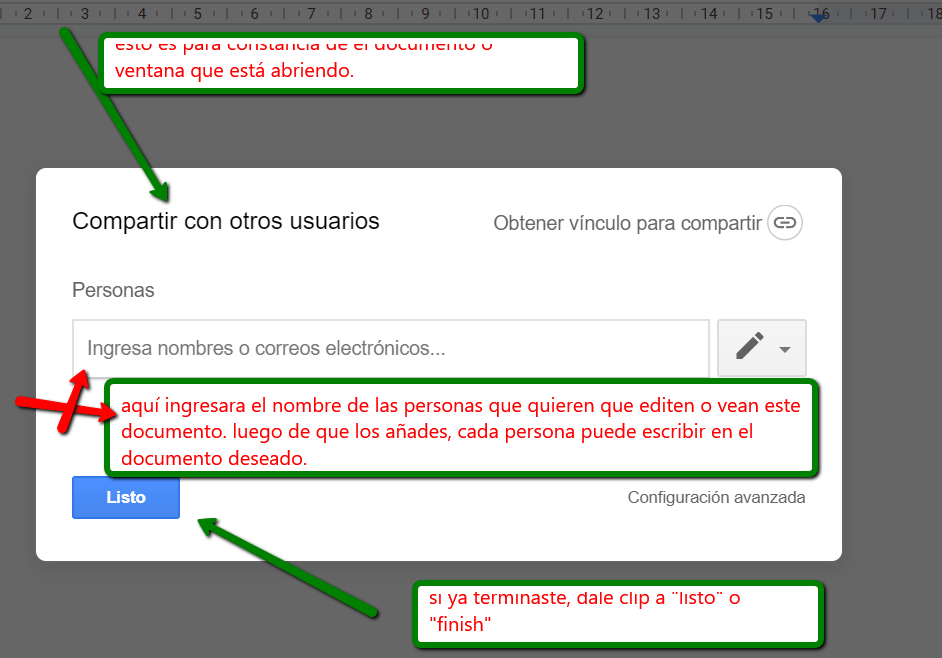Click the number 5 on the ruler
This screenshot has height=658, width=942.
[x=198, y=14]
